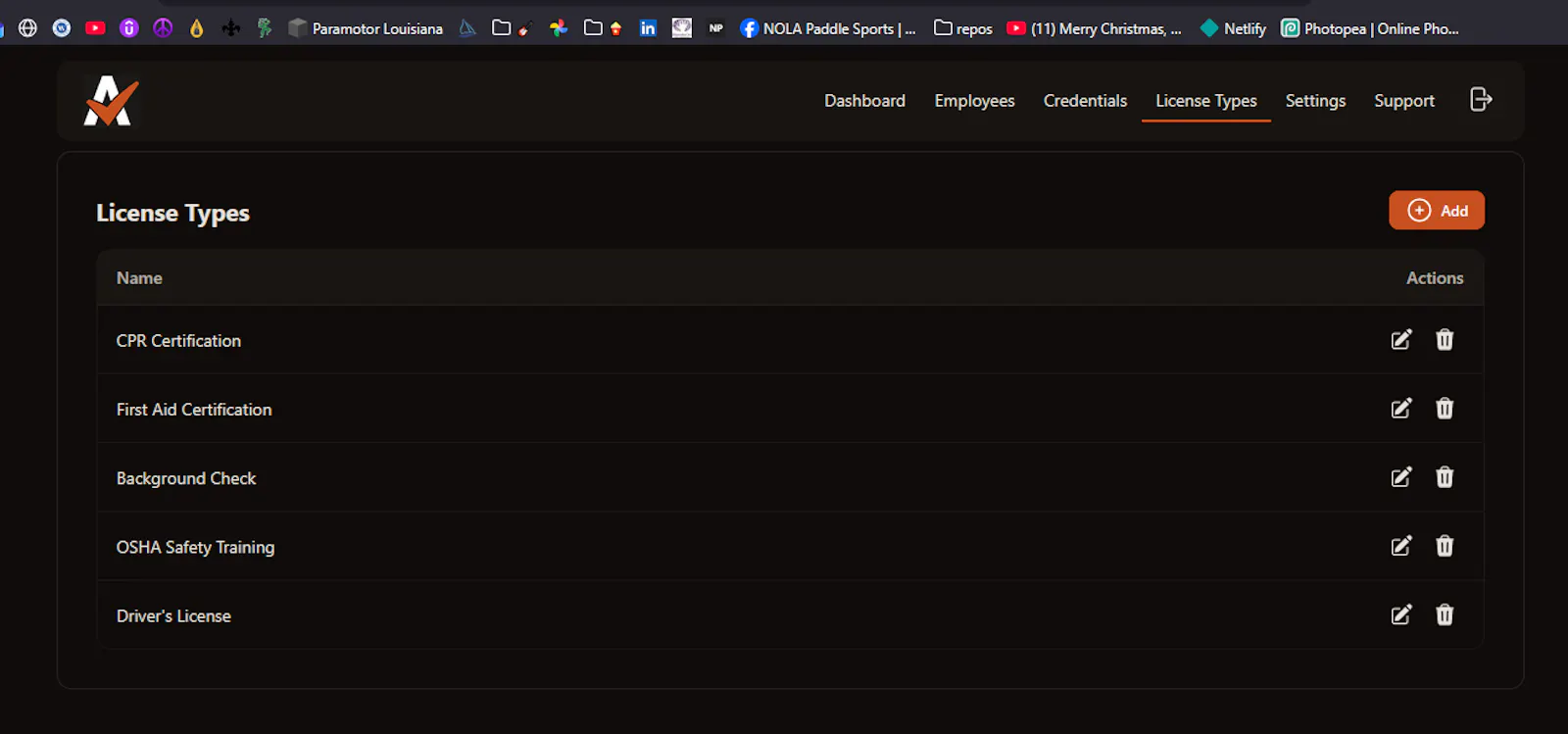Click the app checkmark logo
This screenshot has width=1568, height=734.
tap(111, 101)
